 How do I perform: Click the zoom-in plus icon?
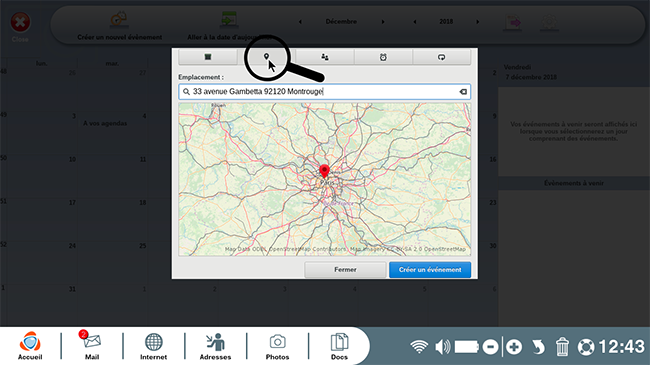(514, 347)
